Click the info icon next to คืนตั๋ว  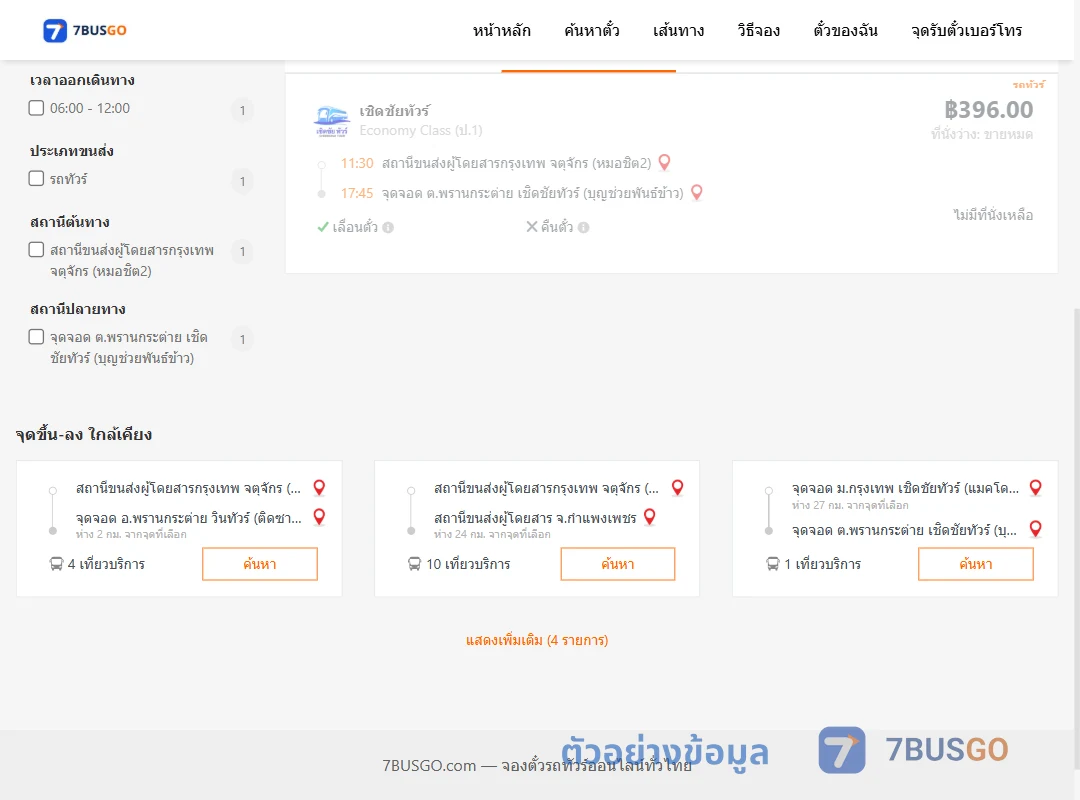click(583, 227)
